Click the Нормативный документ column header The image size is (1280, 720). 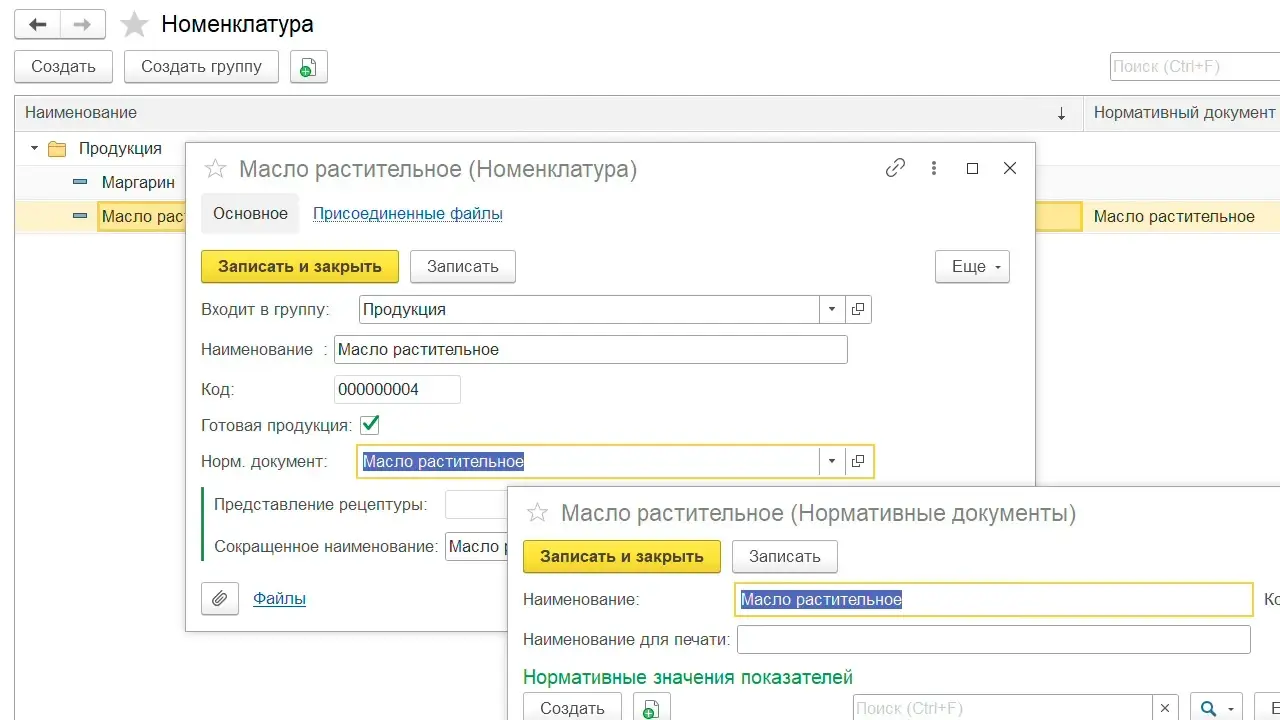point(1182,113)
